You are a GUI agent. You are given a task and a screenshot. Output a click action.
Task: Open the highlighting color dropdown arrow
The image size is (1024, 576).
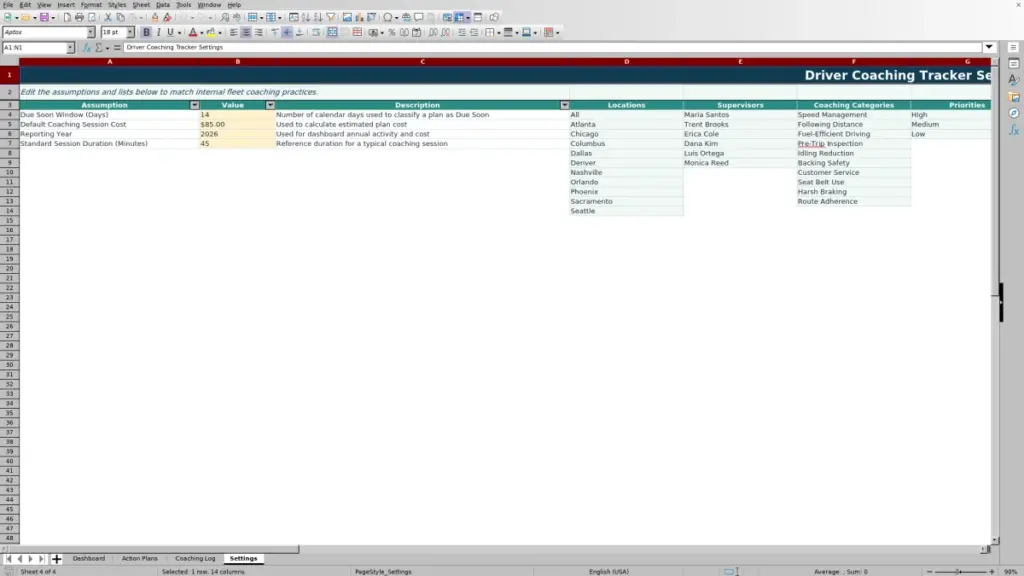(x=219, y=32)
